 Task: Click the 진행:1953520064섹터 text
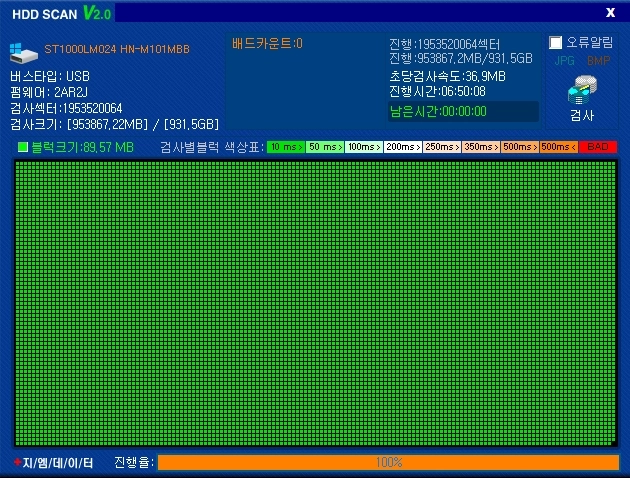pyautogui.click(x=444, y=44)
